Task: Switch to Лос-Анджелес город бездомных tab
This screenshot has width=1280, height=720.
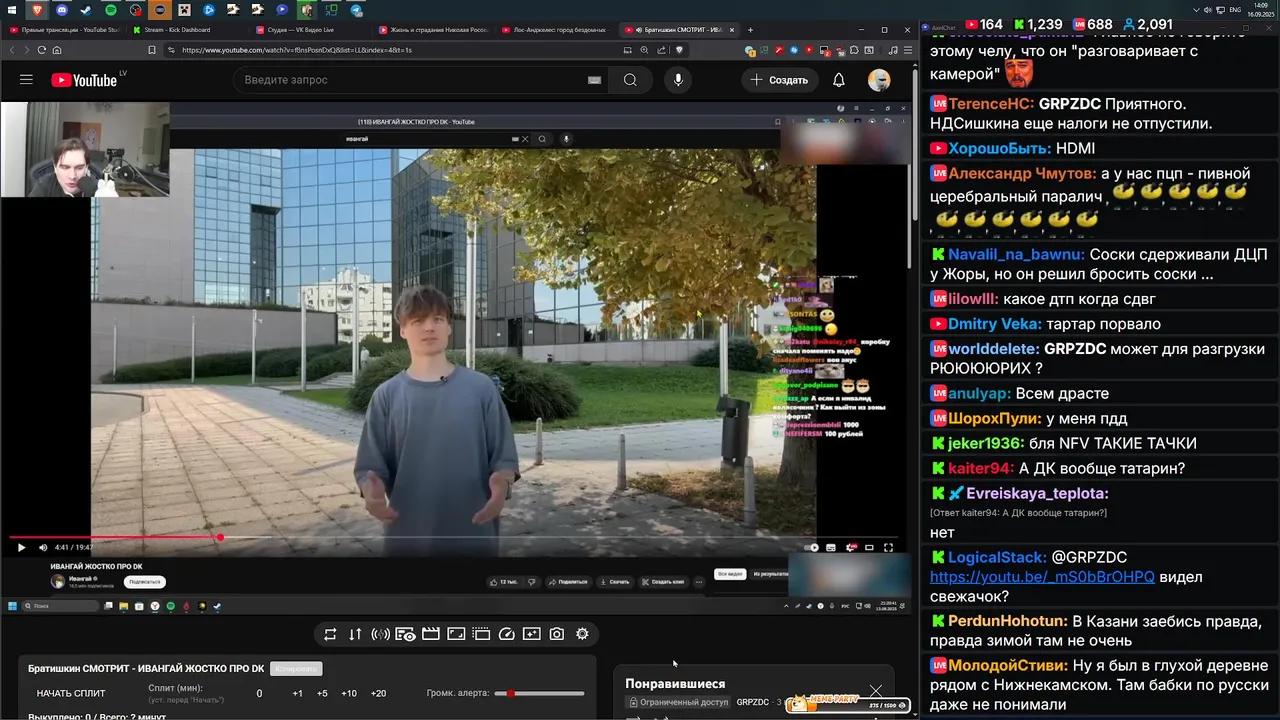Action: click(x=553, y=30)
